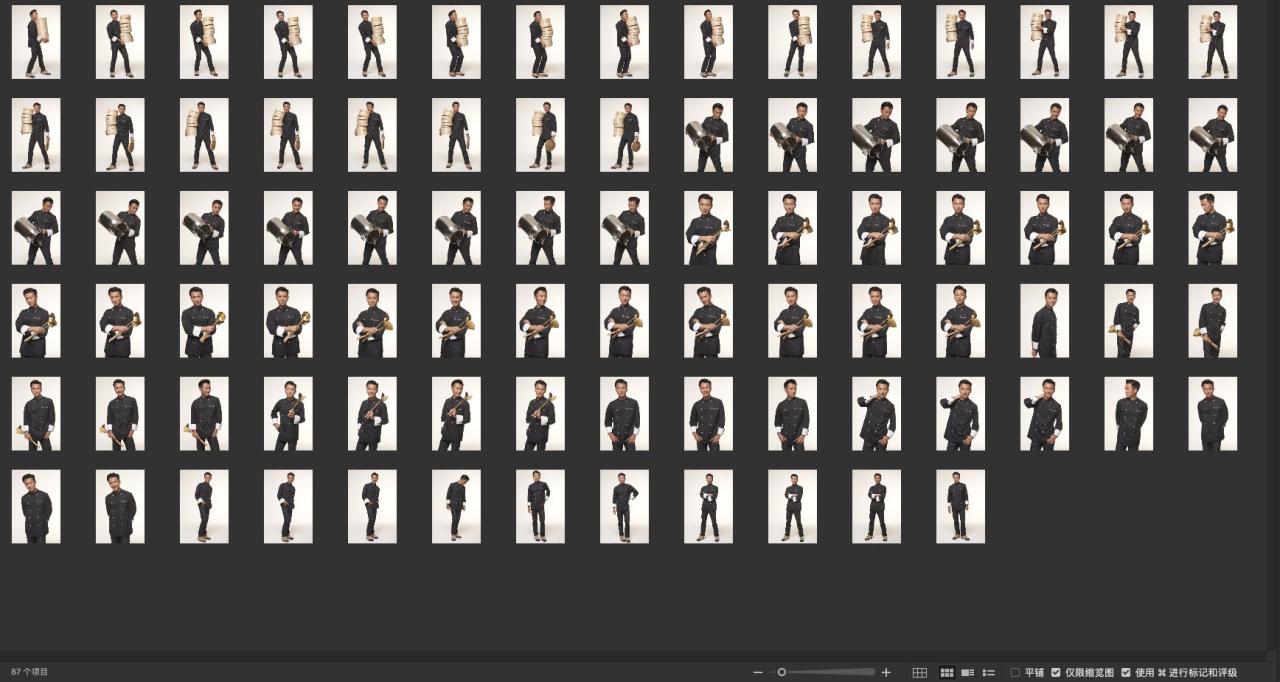Select first thumbnail in the bottom row
Viewport: 1280px width, 682px height.
36,507
